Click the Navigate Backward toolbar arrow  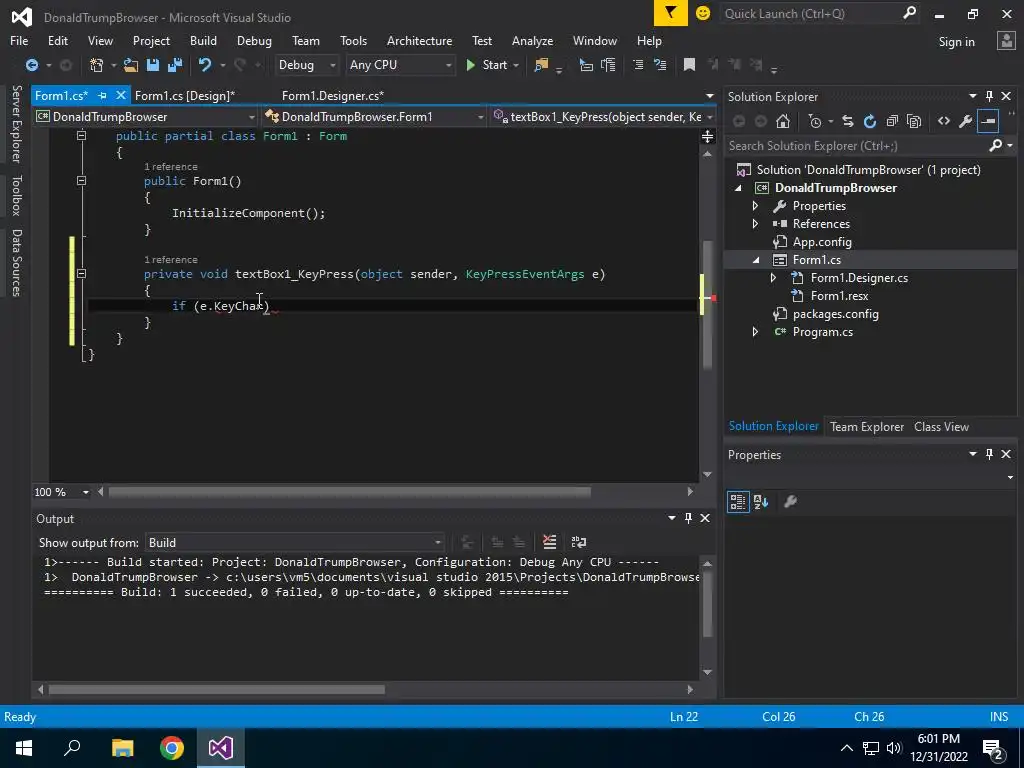point(31,65)
